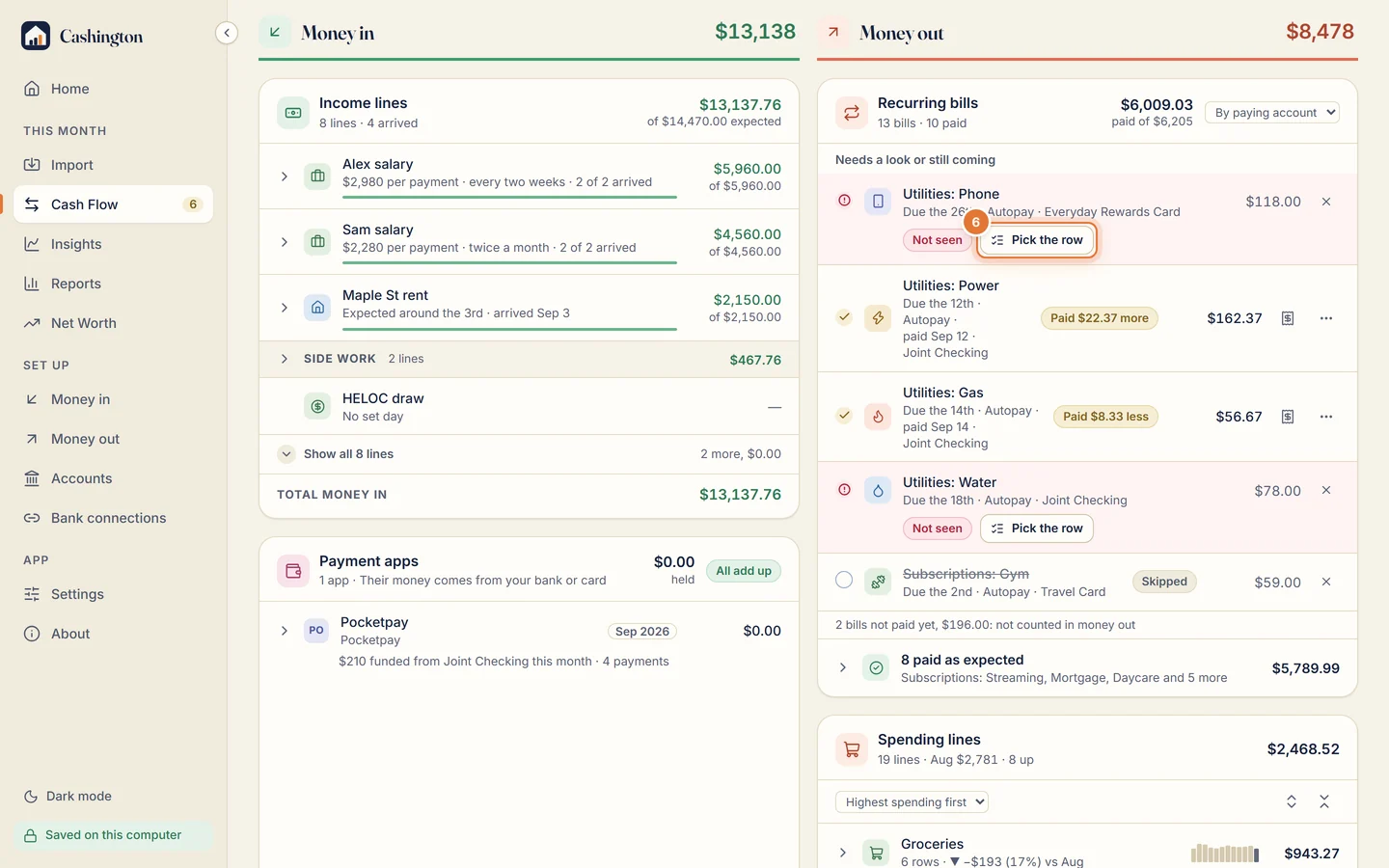Open Reports via its bar-chart icon
Viewport: 1389px width, 868px height.
tap(32, 284)
